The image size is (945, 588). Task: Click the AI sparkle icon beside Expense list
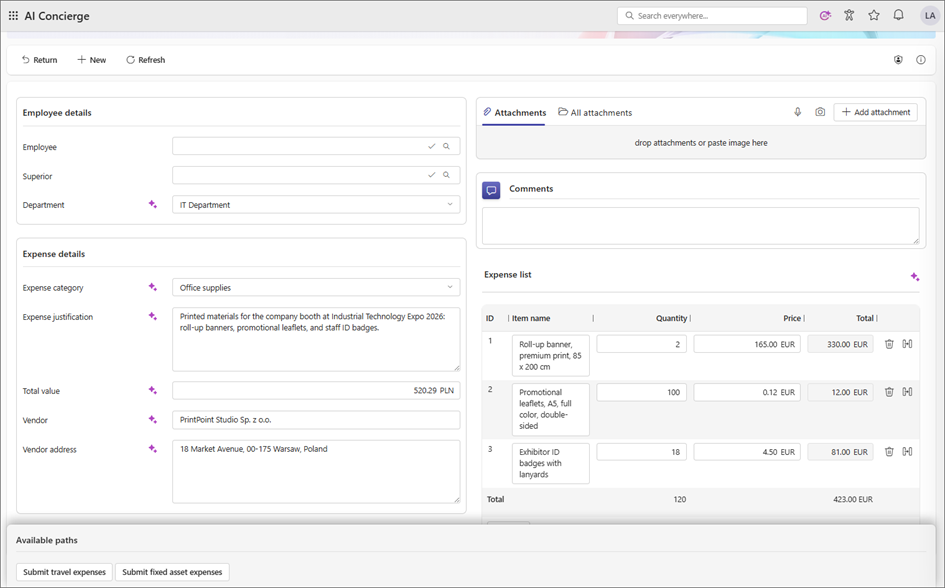pos(914,277)
